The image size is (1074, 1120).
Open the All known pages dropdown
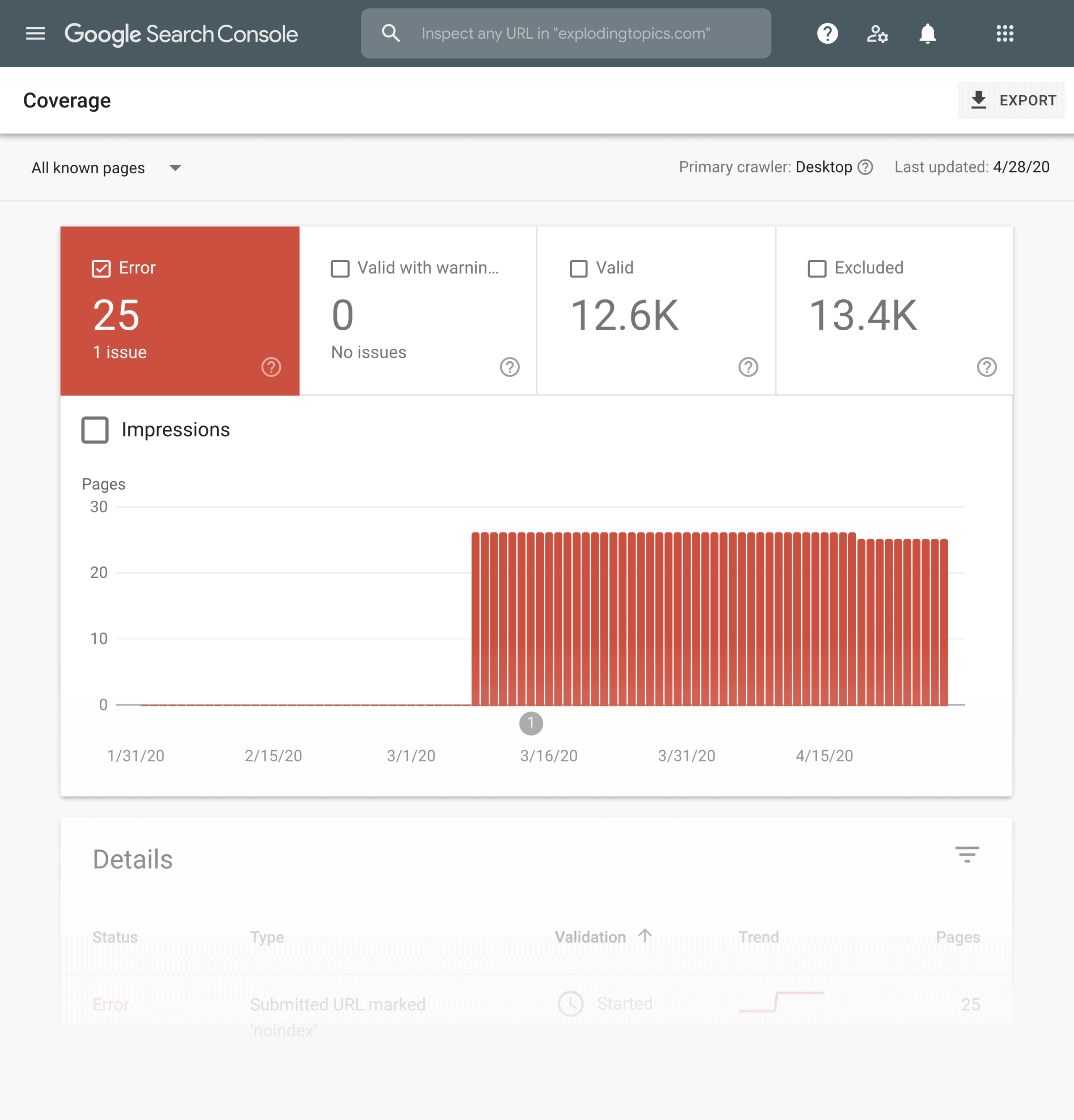point(106,167)
